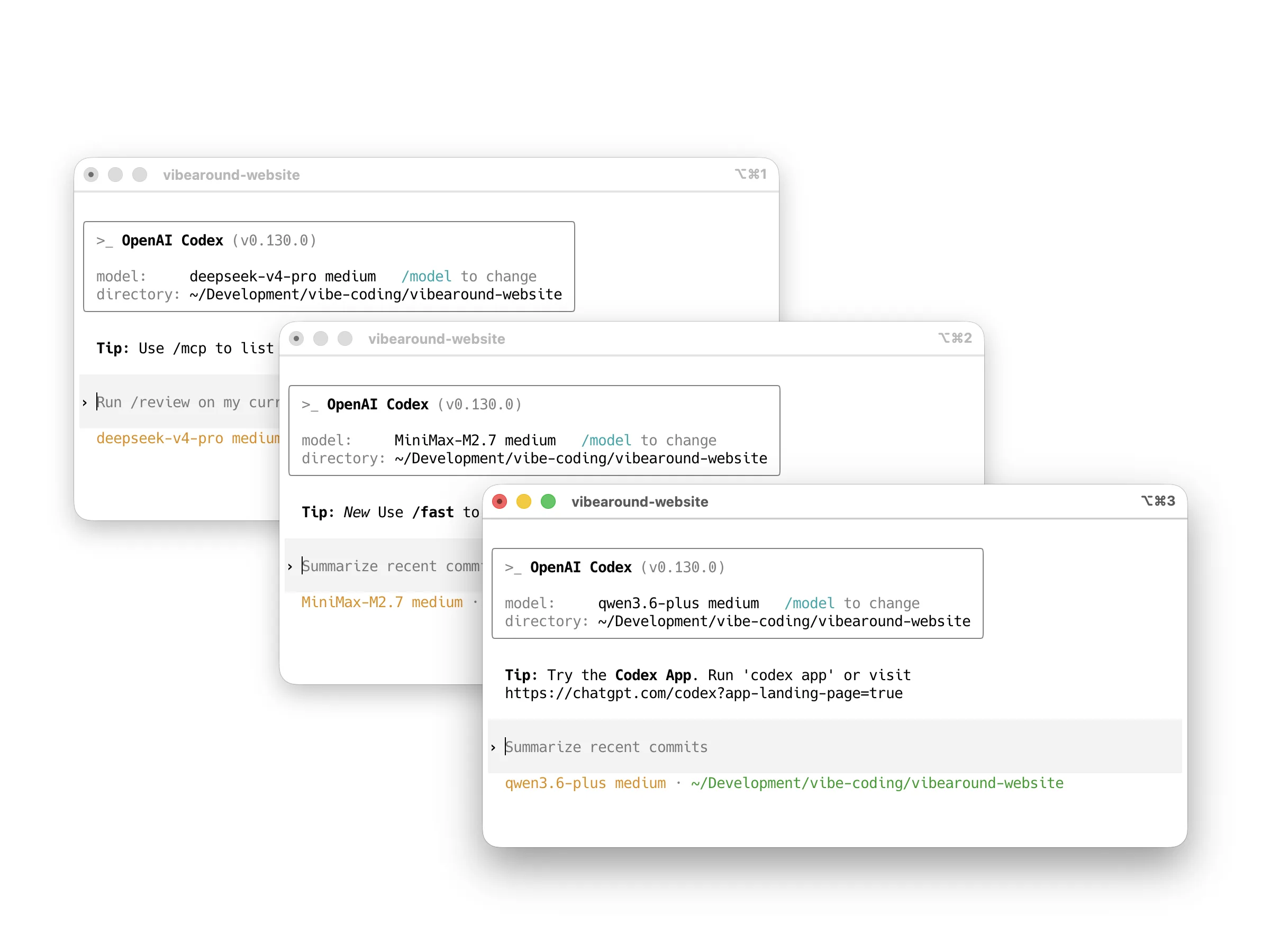Screen dimensions: 1270x952
Task: Click 'OpenAI Codex' heading in the front window
Action: point(580,567)
